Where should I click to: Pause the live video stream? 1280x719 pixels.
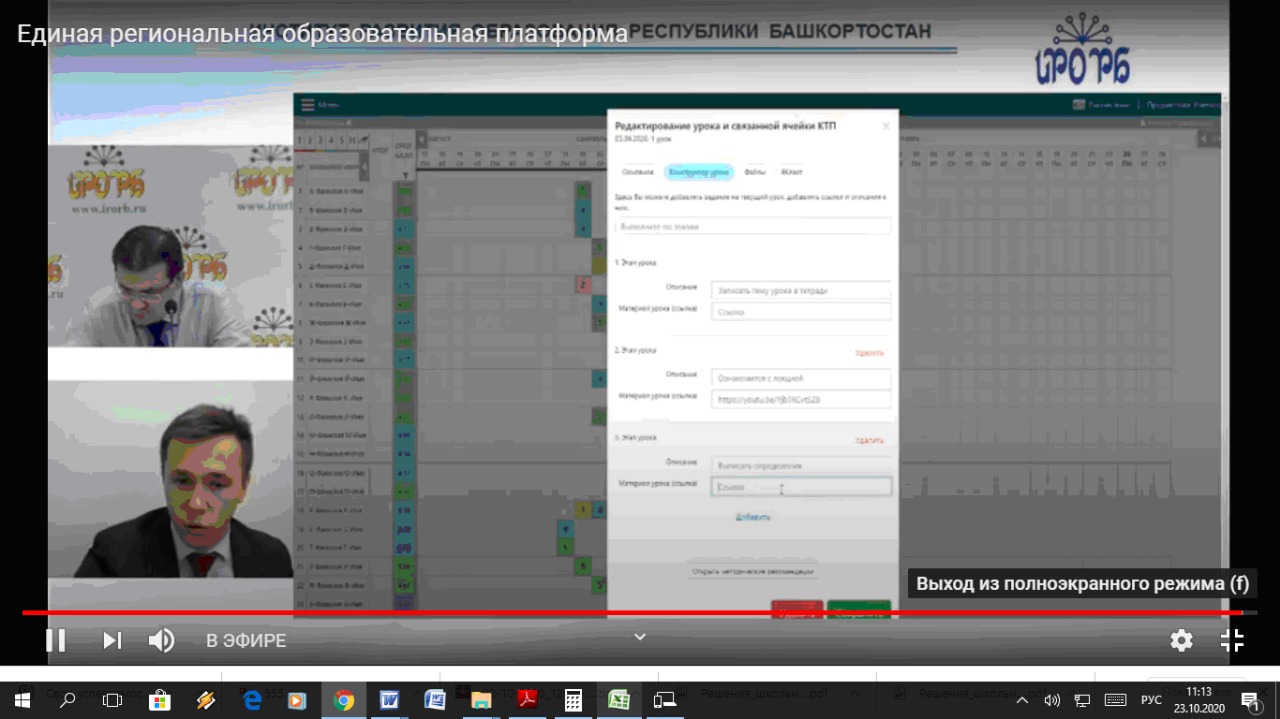[x=56, y=640]
